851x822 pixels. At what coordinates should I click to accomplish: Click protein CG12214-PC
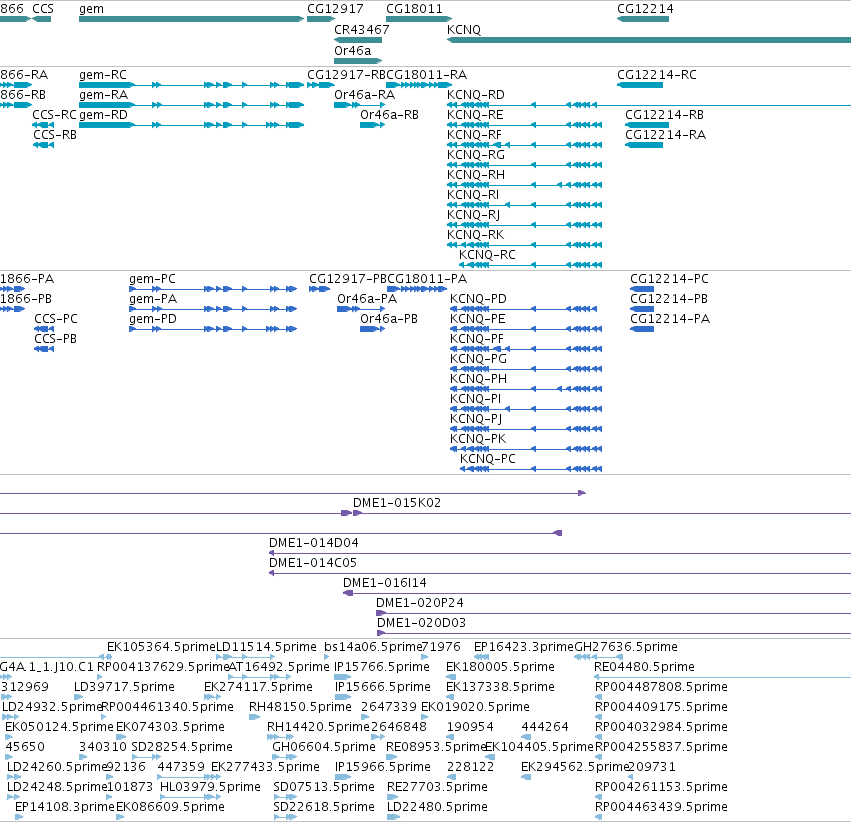(x=642, y=289)
